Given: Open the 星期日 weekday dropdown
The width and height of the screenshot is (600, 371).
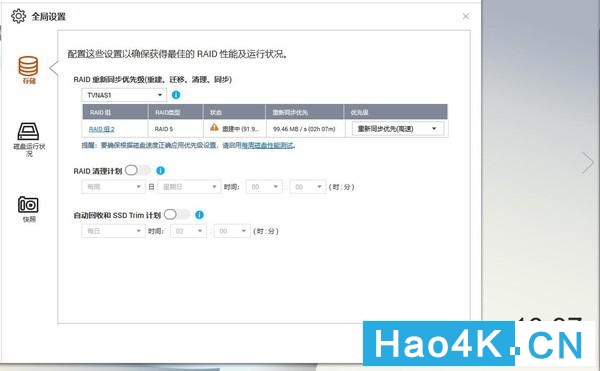Looking at the screenshot, I should [189, 187].
